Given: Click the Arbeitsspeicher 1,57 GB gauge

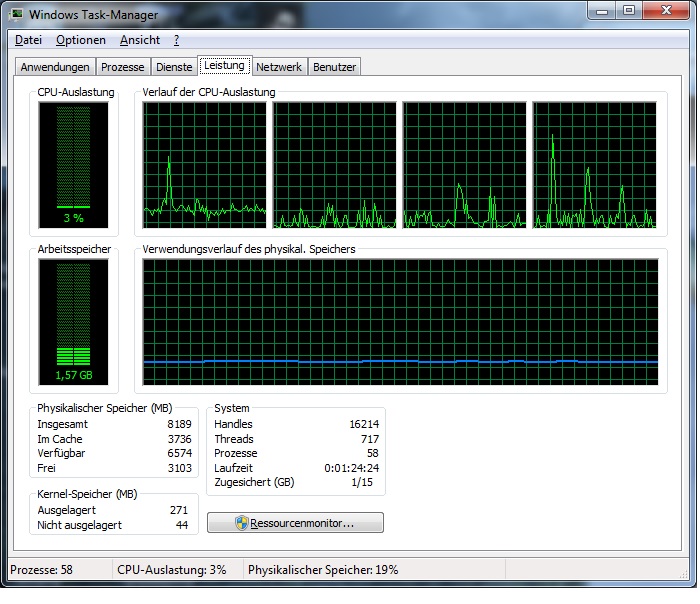Looking at the screenshot, I should tap(73, 322).
